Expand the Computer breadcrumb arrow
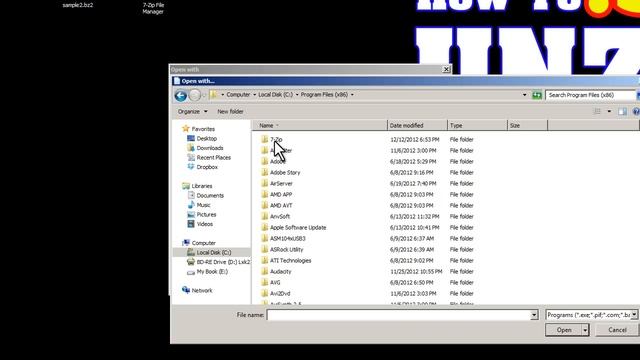 click(254, 95)
